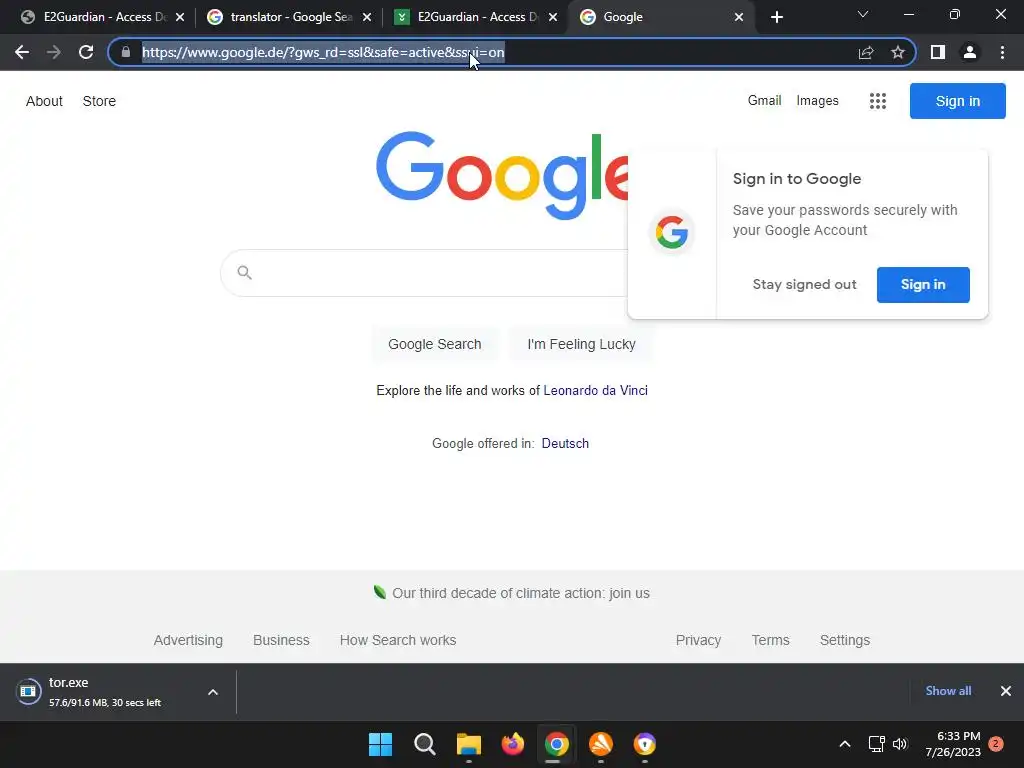Viewport: 1024px width, 768px height.
Task: Open the taskbar clock and date
Action: click(953, 744)
